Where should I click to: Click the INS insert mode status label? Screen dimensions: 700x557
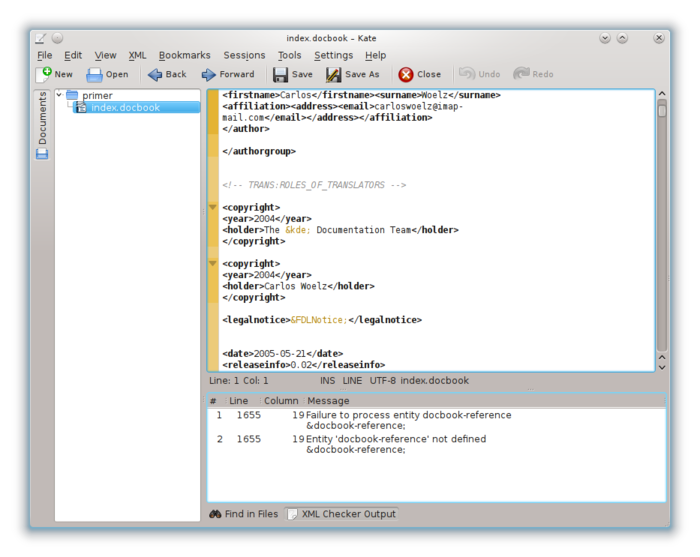click(328, 381)
